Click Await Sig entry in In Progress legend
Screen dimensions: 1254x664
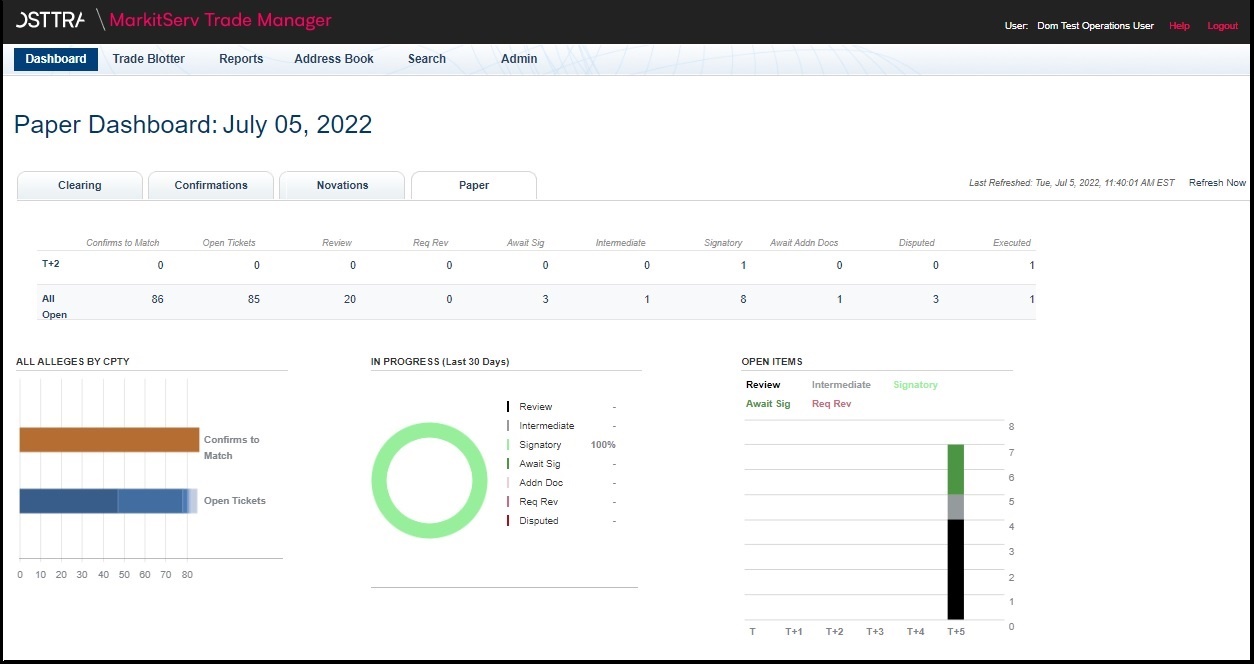[x=540, y=464]
